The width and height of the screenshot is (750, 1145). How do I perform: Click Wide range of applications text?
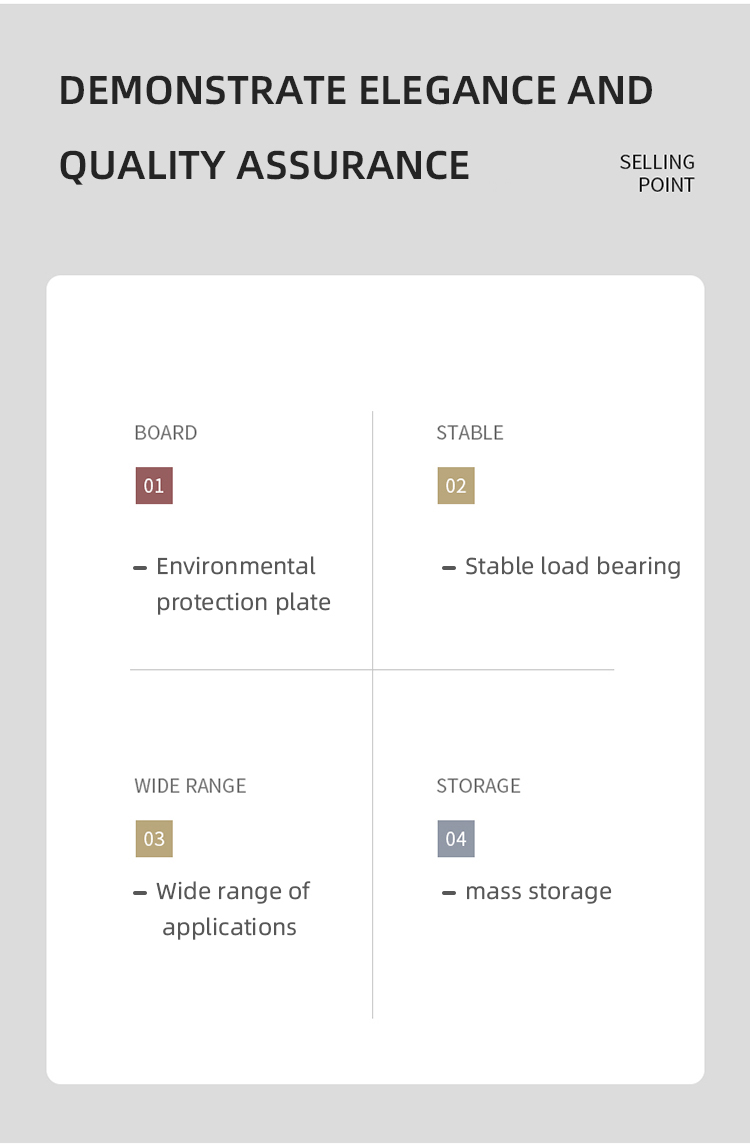coord(232,909)
